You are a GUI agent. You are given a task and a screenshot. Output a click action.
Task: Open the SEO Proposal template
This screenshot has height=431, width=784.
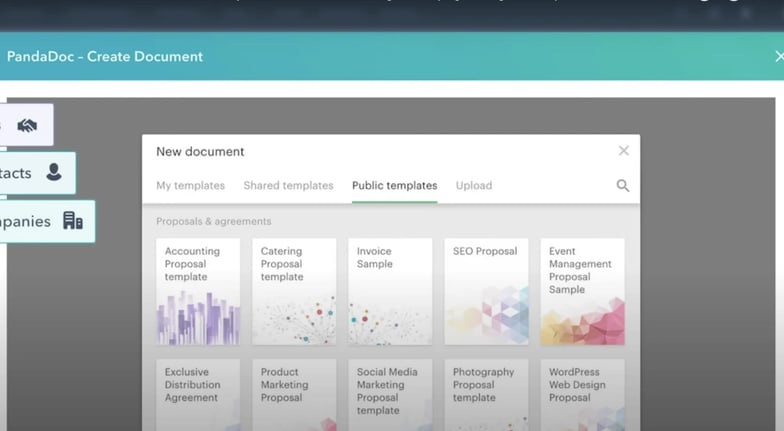click(486, 291)
